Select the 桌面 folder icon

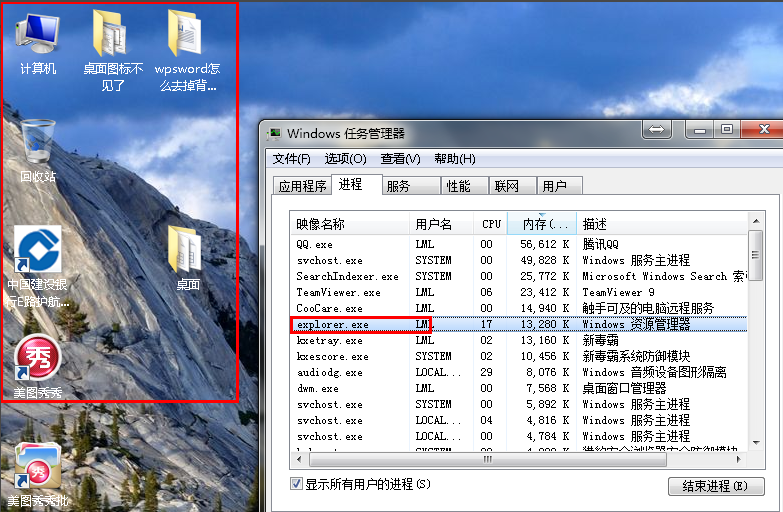point(188,258)
